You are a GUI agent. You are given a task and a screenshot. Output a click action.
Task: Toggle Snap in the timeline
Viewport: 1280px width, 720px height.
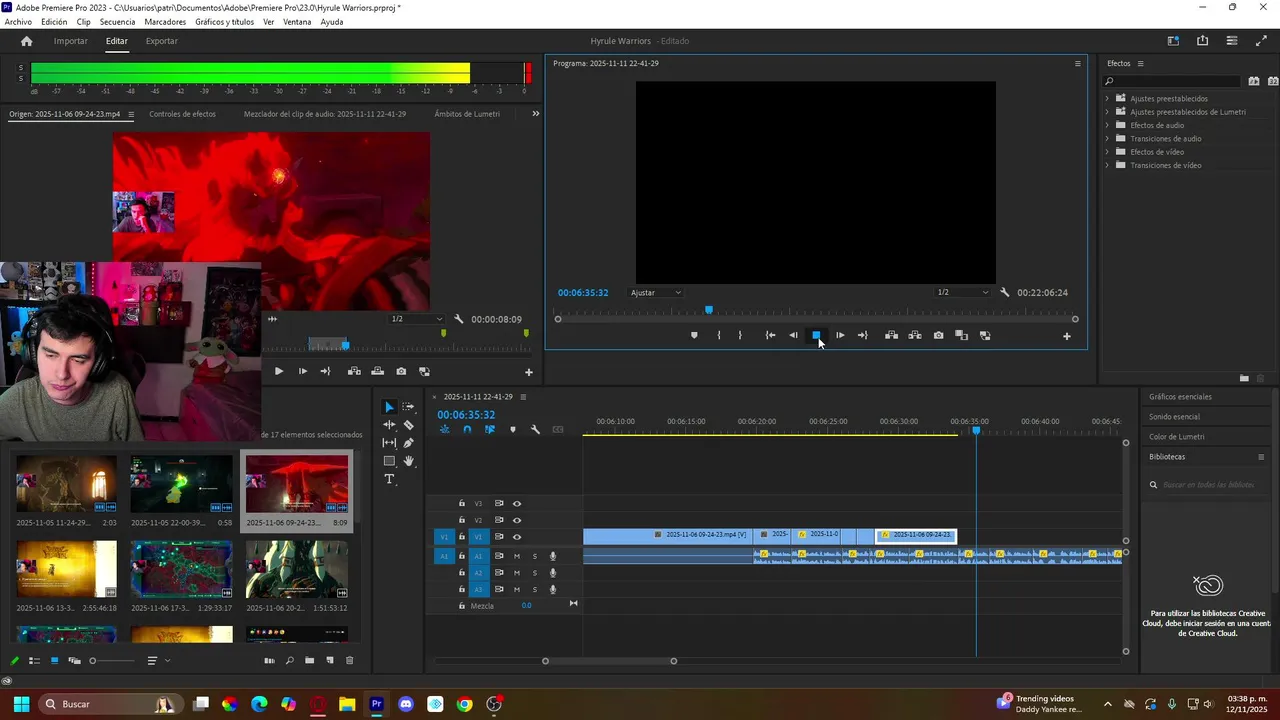pyautogui.click(x=467, y=430)
